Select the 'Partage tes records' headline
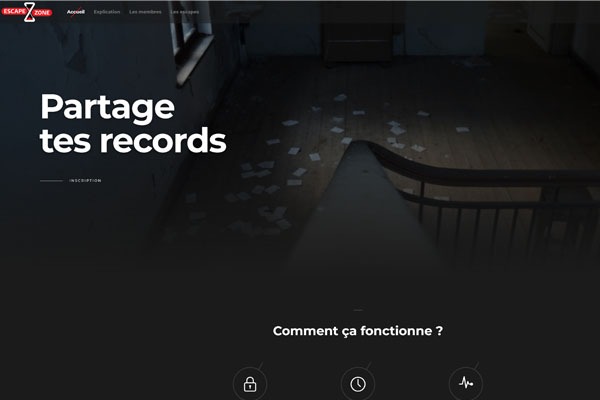 point(133,123)
